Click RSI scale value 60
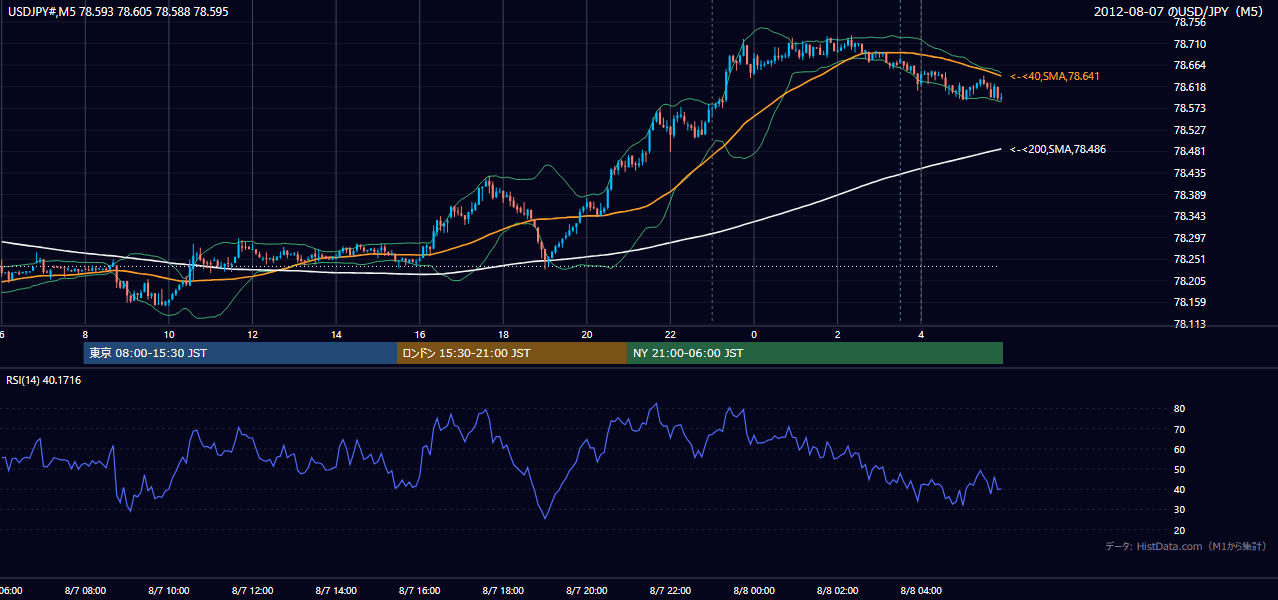 (x=1179, y=449)
